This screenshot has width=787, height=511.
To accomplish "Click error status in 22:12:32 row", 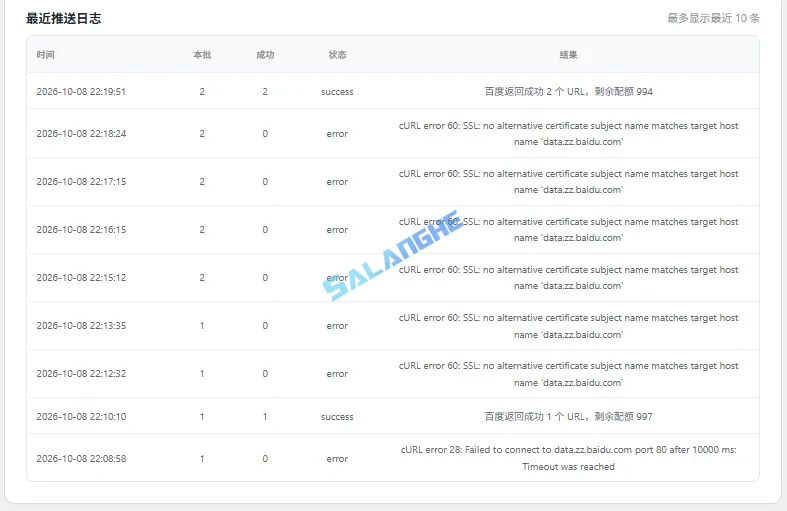I will (337, 374).
